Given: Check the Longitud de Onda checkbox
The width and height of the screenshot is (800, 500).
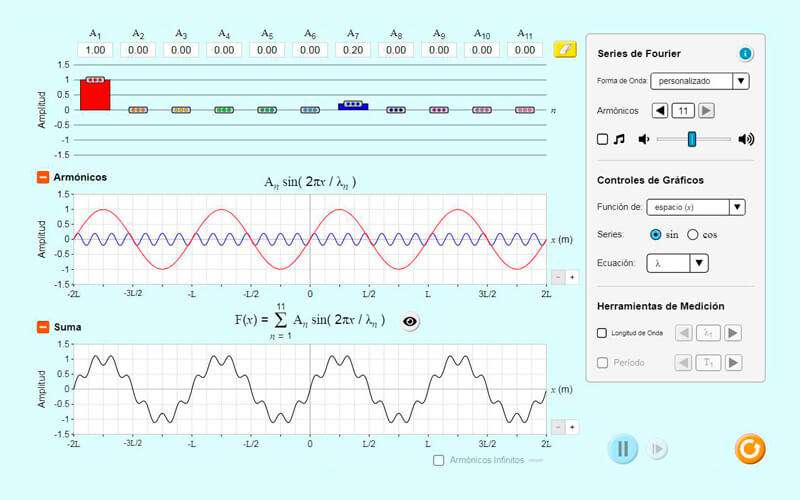Looking at the screenshot, I should (x=602, y=333).
